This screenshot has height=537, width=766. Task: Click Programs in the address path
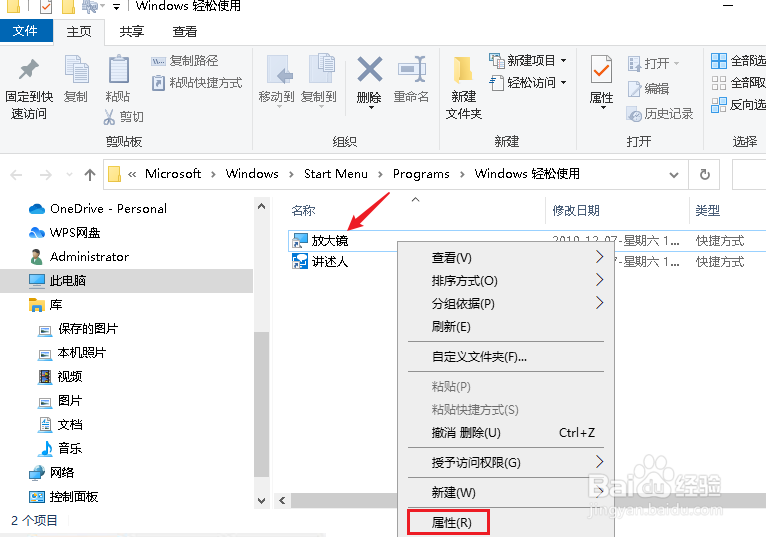click(421, 174)
